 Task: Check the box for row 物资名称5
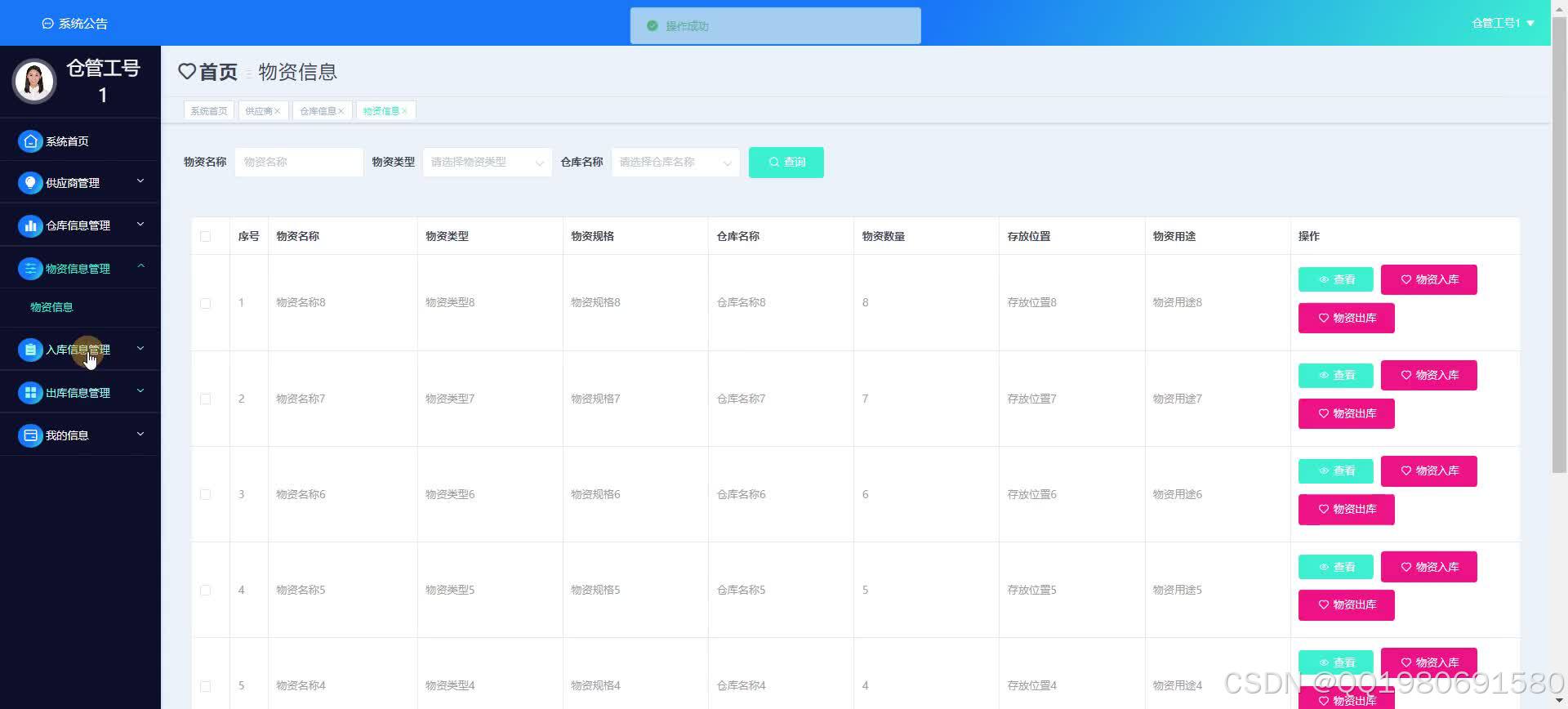[x=205, y=590]
